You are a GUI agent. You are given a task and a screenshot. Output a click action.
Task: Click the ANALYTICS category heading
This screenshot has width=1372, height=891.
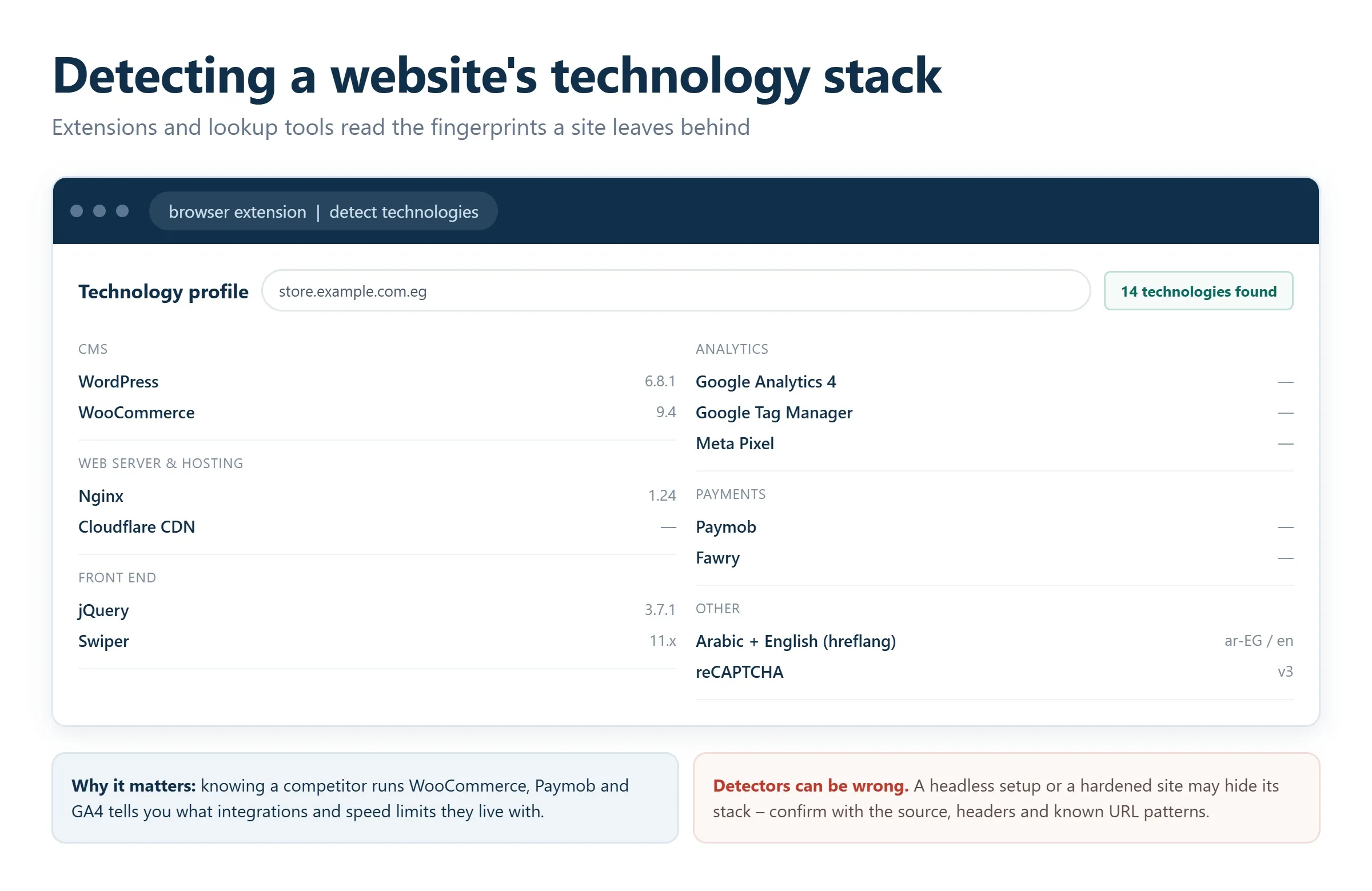[732, 349]
